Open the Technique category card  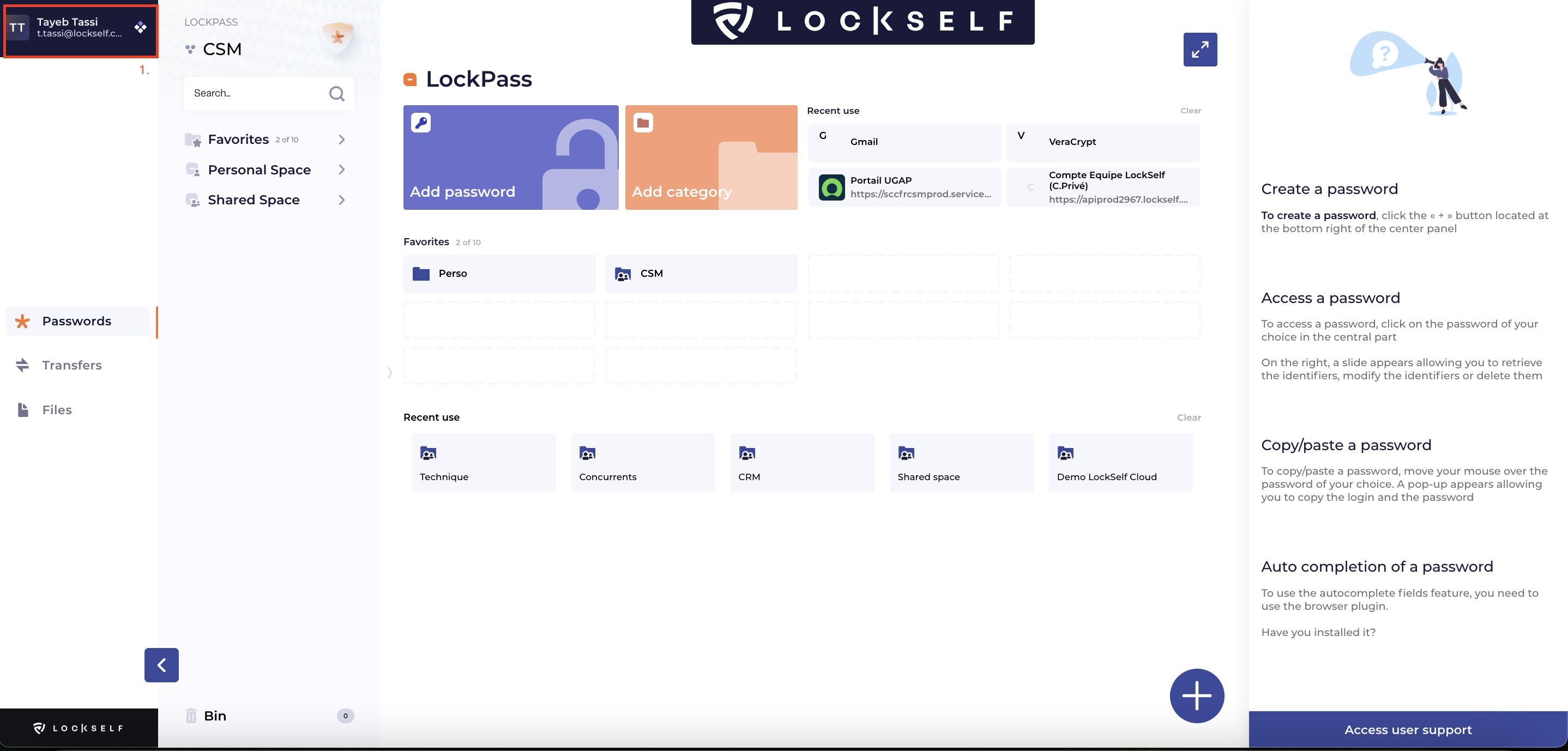483,463
